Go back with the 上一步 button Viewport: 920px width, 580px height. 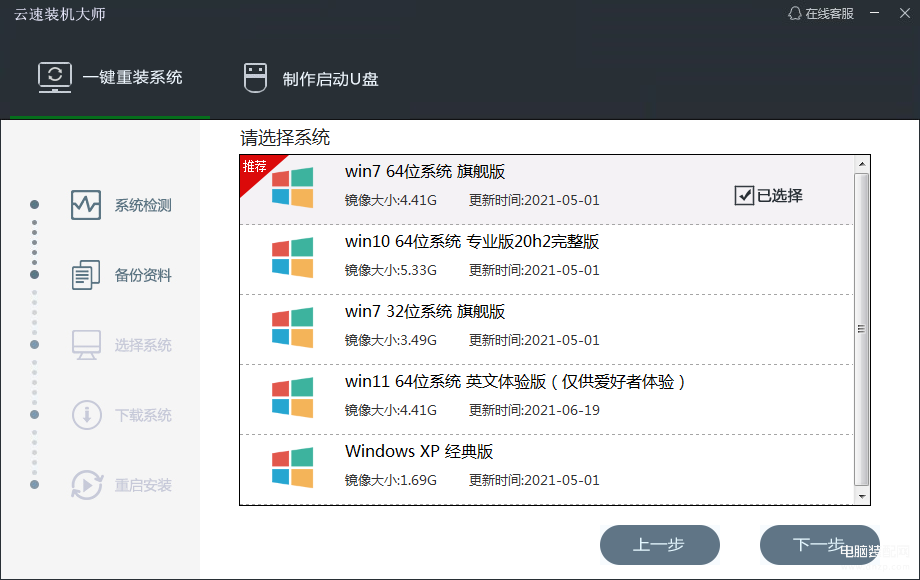click(x=659, y=545)
